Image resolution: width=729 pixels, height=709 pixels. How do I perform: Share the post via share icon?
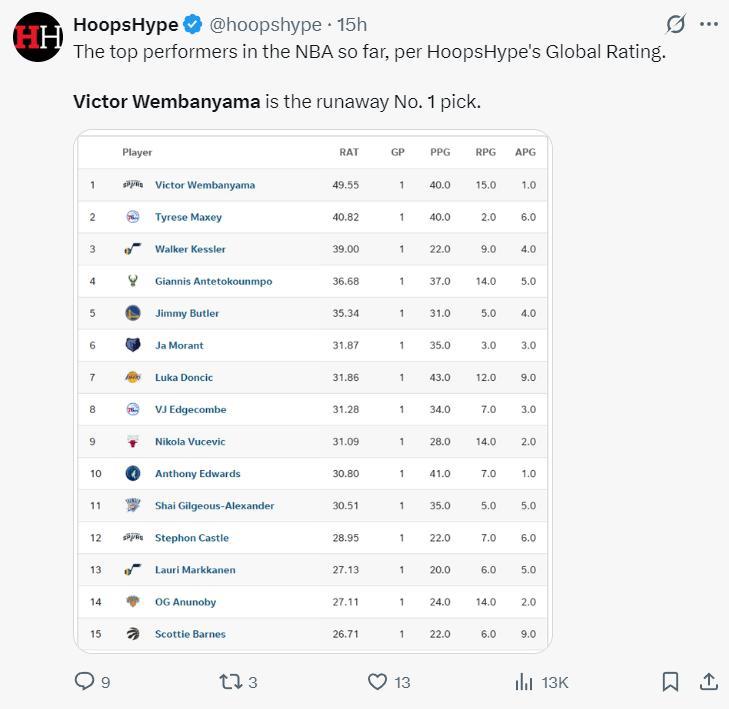point(708,681)
